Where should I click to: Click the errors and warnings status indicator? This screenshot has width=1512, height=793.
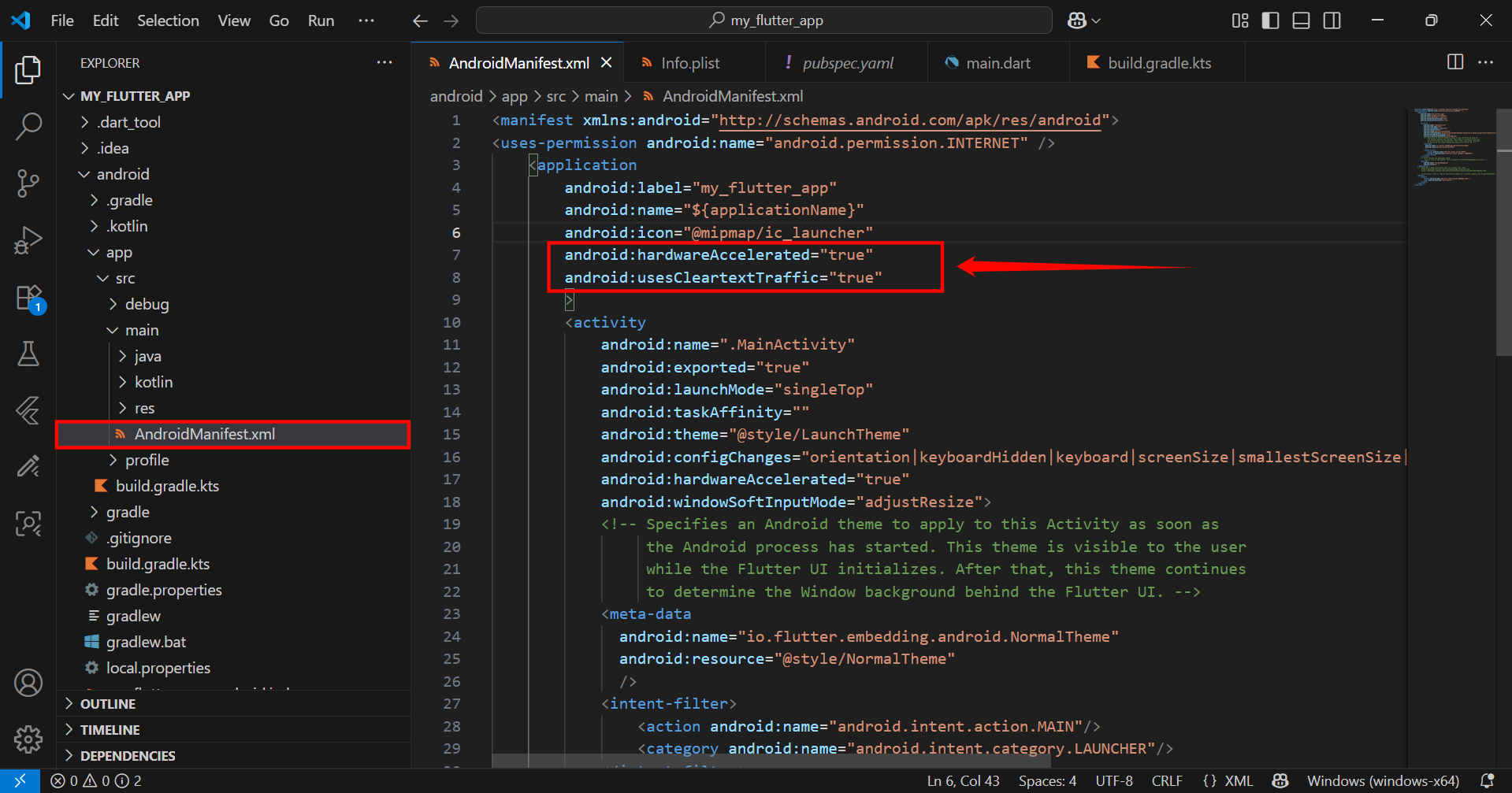coord(96,780)
